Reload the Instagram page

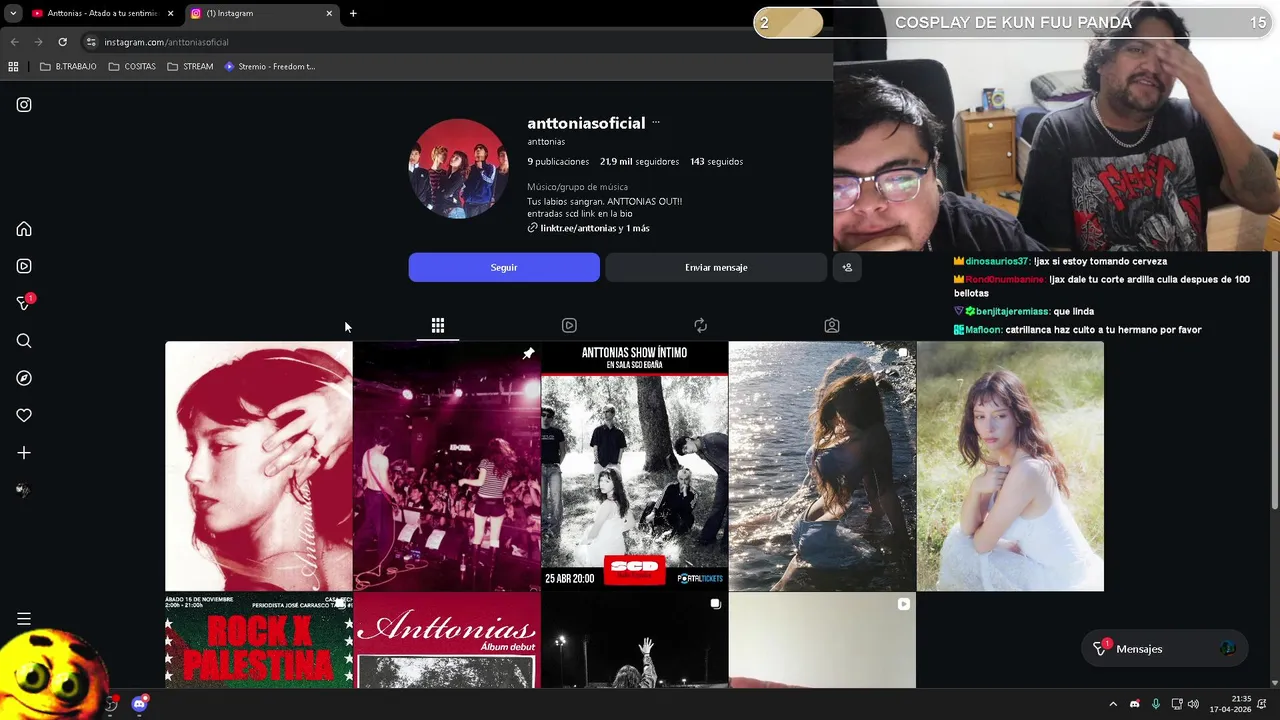[62, 42]
